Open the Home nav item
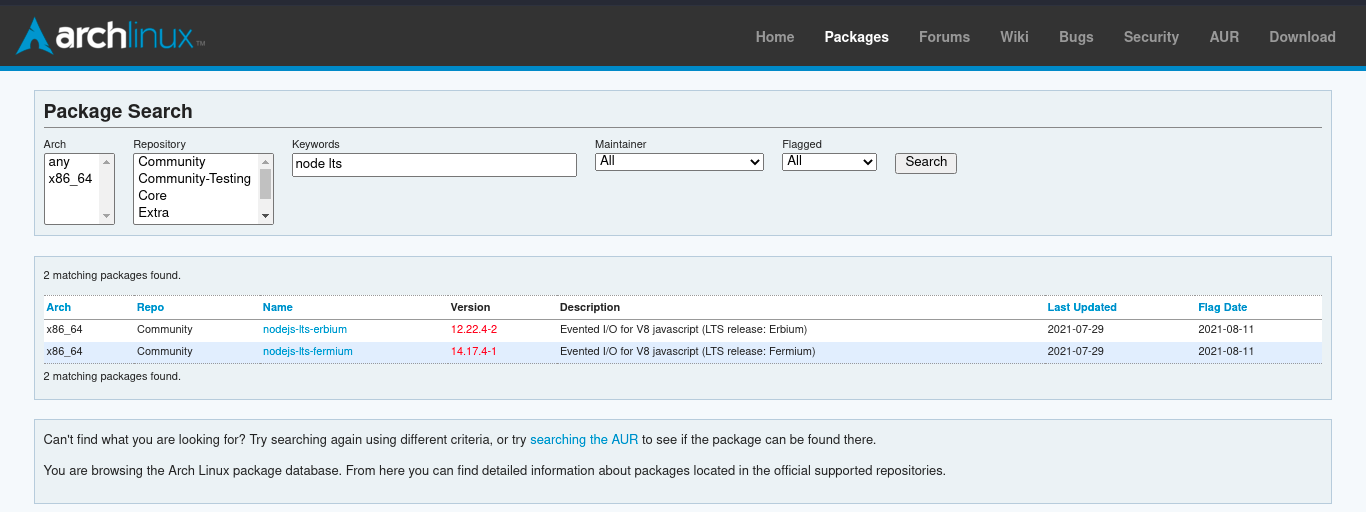The height and width of the screenshot is (512, 1366). click(x=775, y=37)
